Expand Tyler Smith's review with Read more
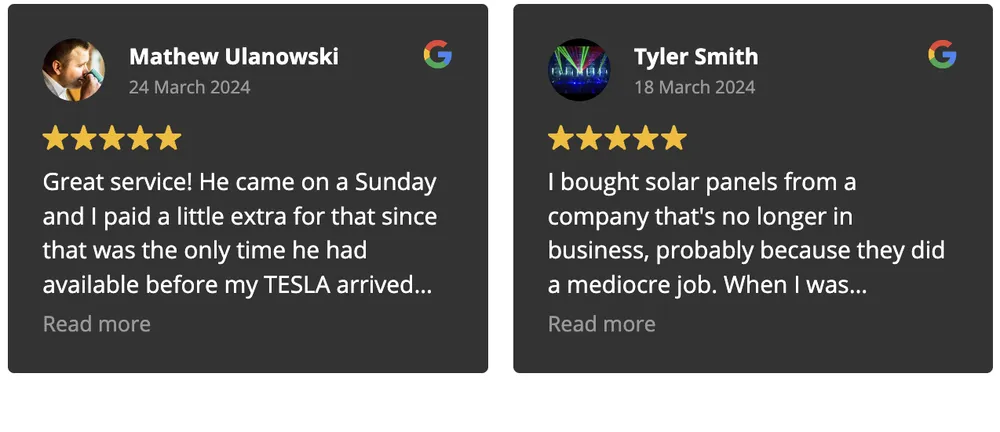1000x432 pixels. (602, 324)
